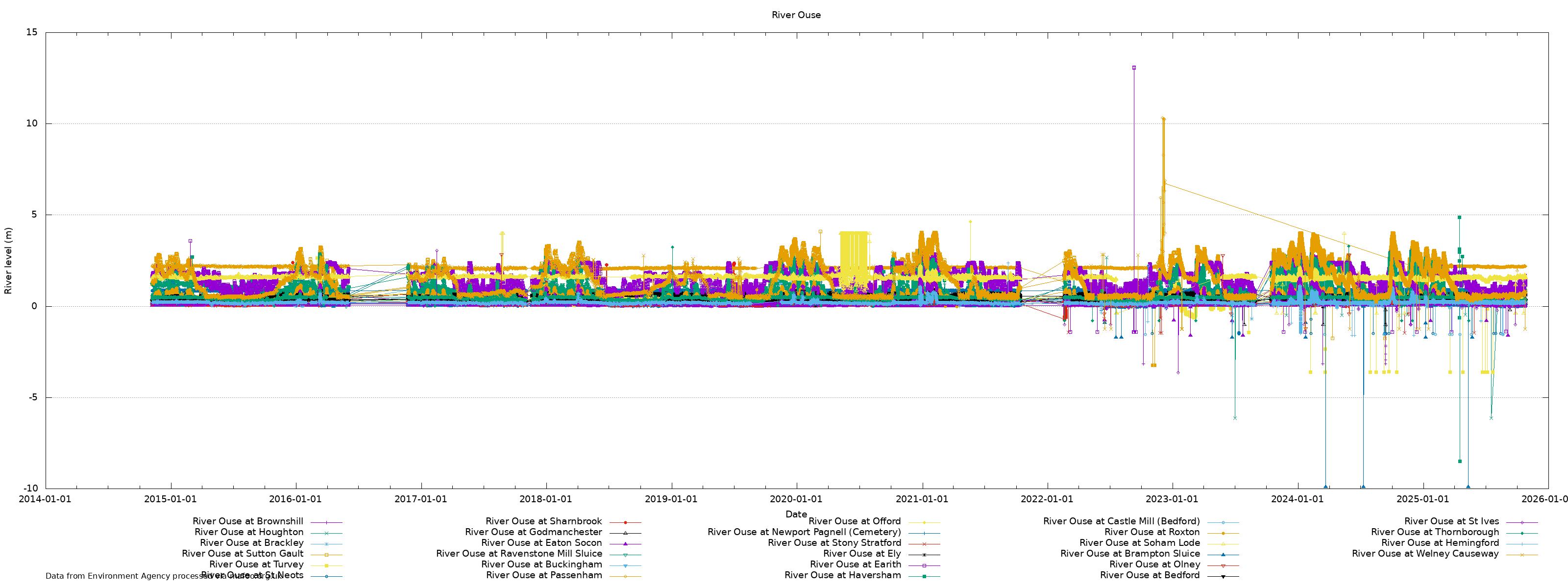Viewport: 1568px width, 588px height.
Task: Click the 2020-01-01 date axis label
Action: coord(796,499)
